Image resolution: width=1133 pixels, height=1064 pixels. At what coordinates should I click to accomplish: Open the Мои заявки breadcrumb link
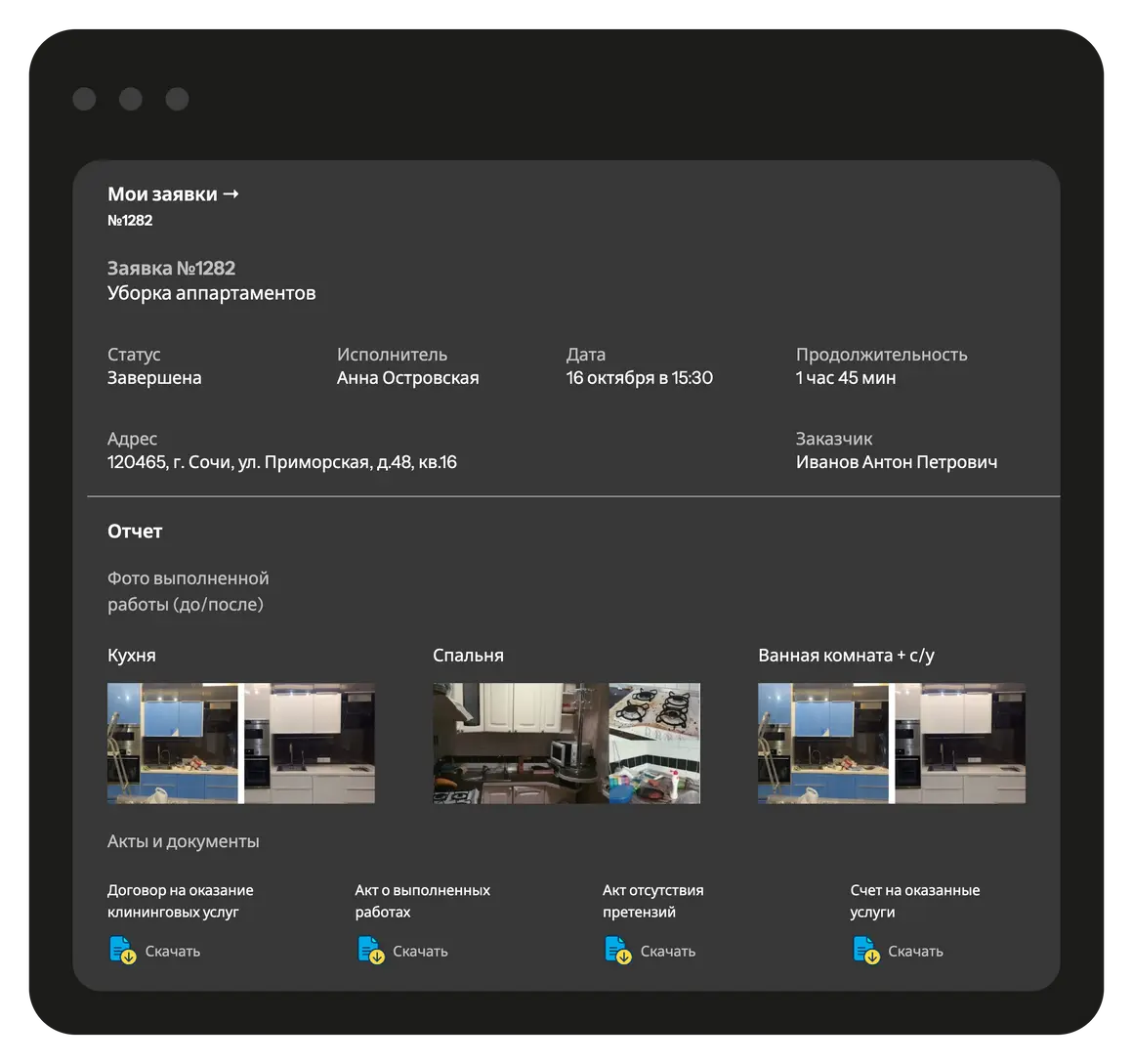coord(173,194)
